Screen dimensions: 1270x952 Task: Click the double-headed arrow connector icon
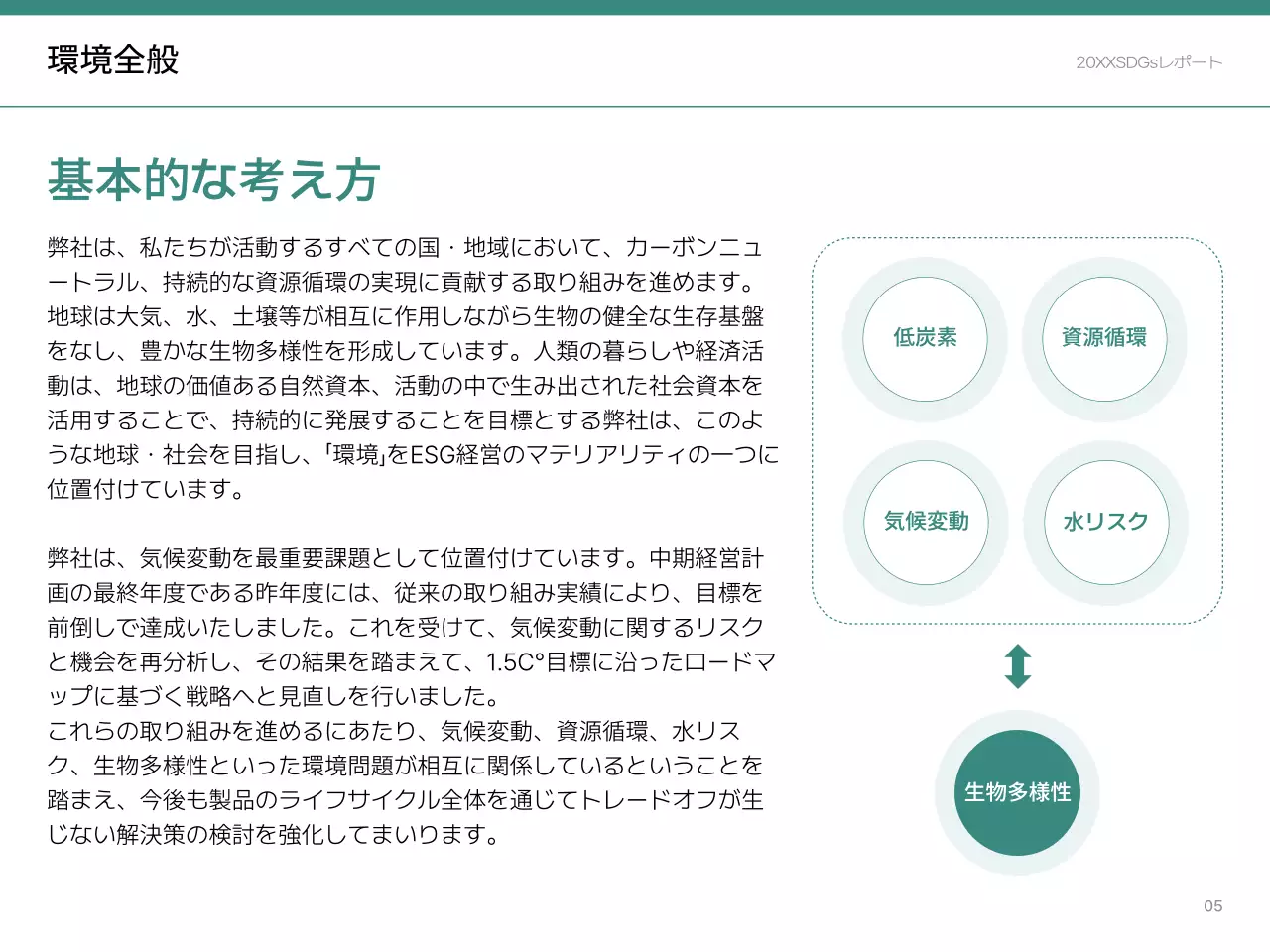point(1016,664)
